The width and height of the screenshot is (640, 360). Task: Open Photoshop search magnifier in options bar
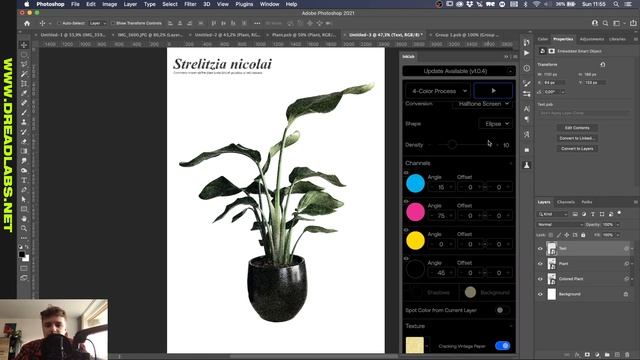606,23
